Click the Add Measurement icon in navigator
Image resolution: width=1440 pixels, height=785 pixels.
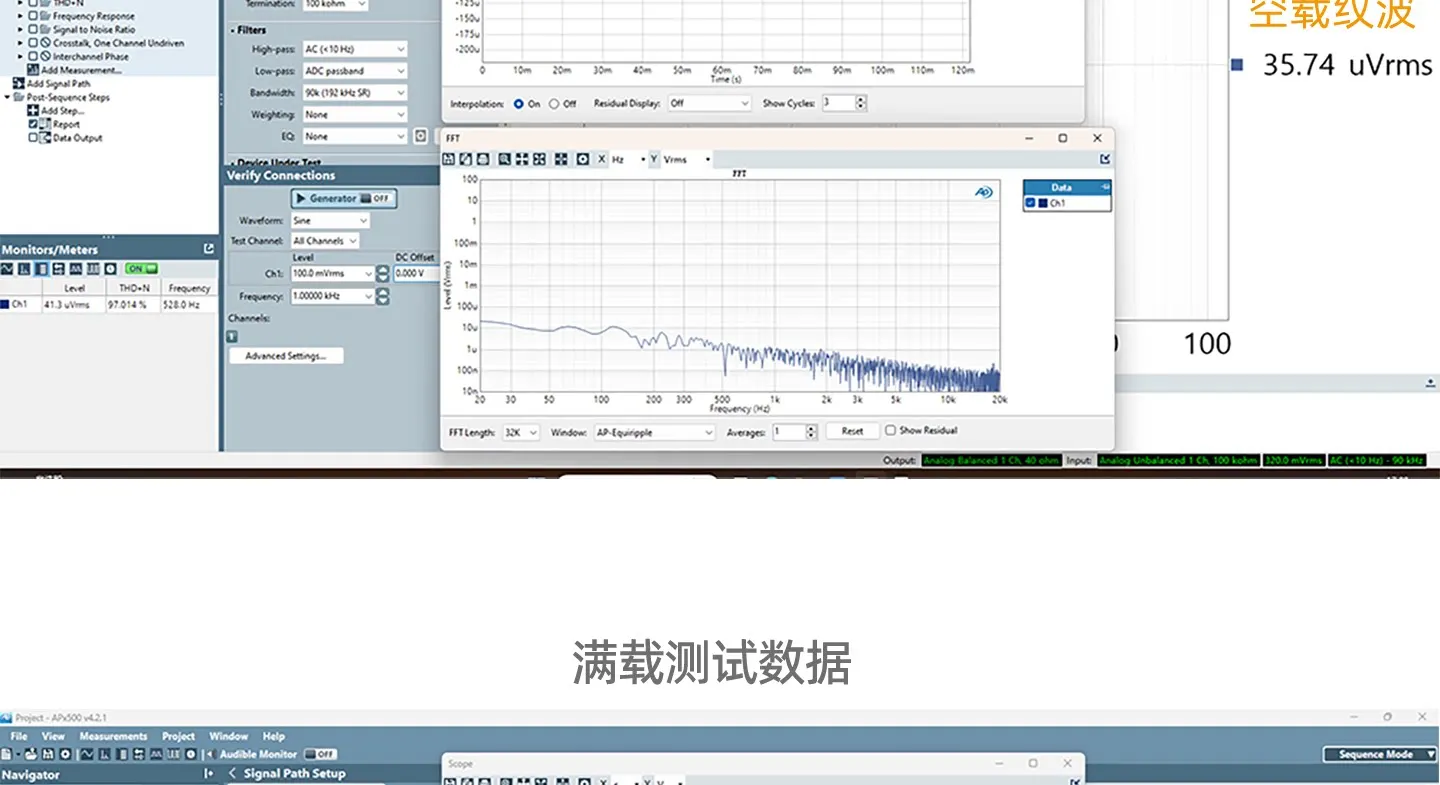click(35, 70)
